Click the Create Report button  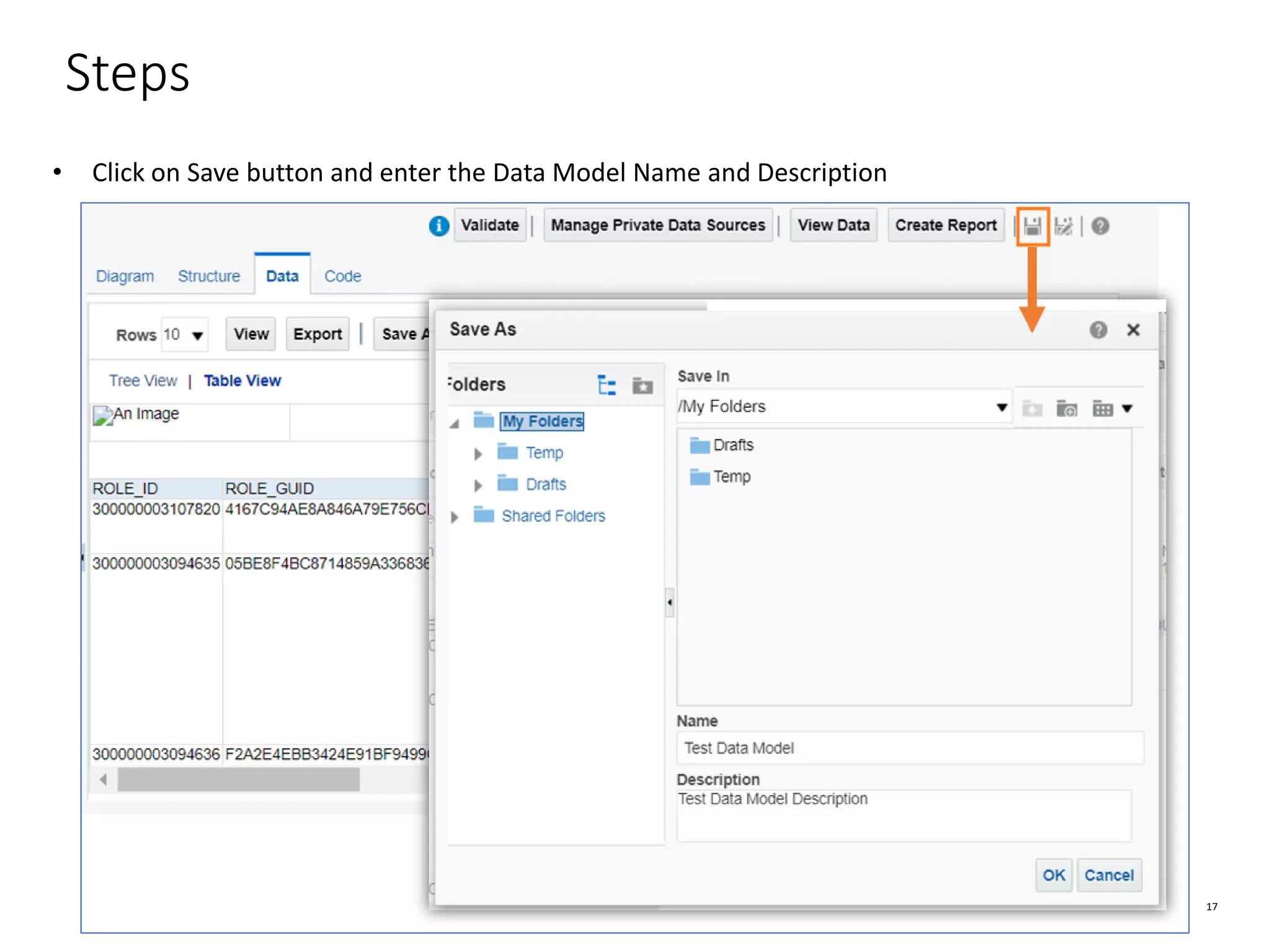click(x=946, y=225)
